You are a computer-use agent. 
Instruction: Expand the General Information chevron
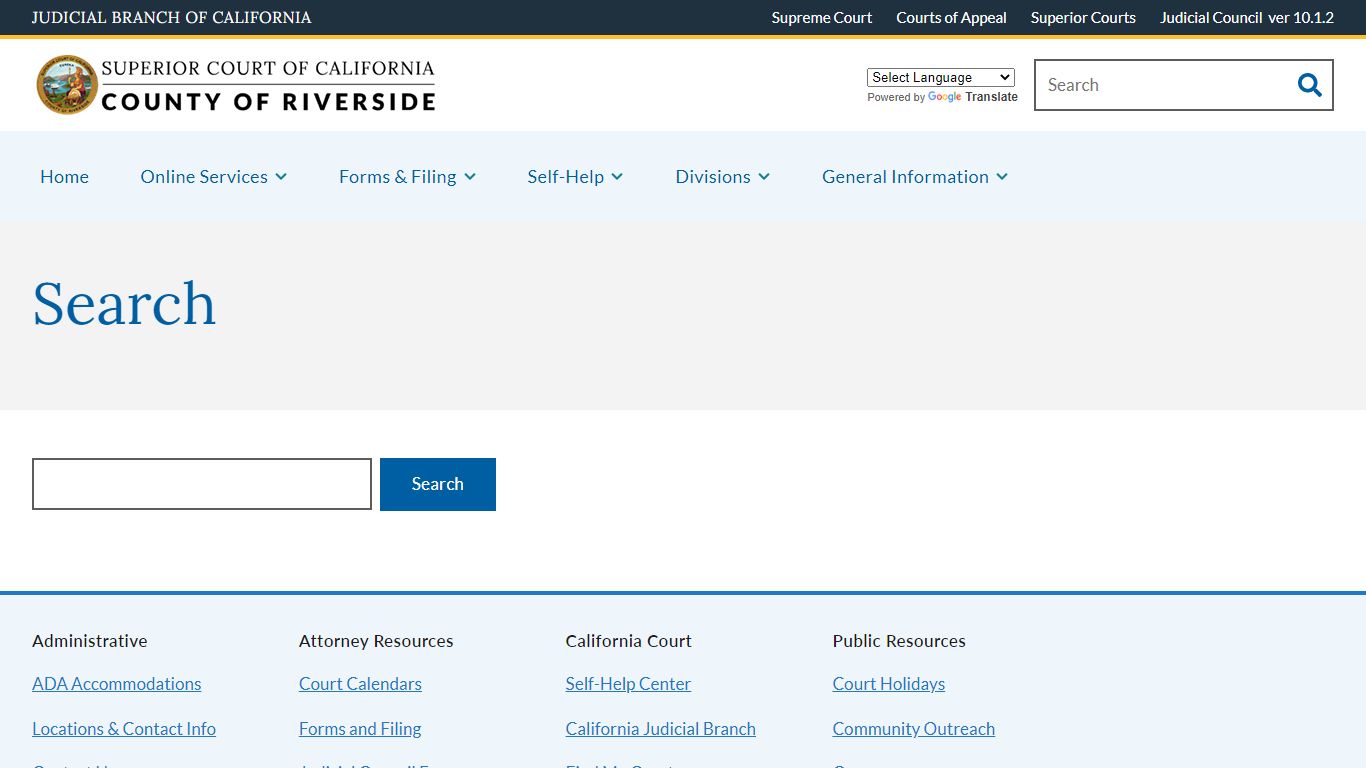(x=1002, y=177)
